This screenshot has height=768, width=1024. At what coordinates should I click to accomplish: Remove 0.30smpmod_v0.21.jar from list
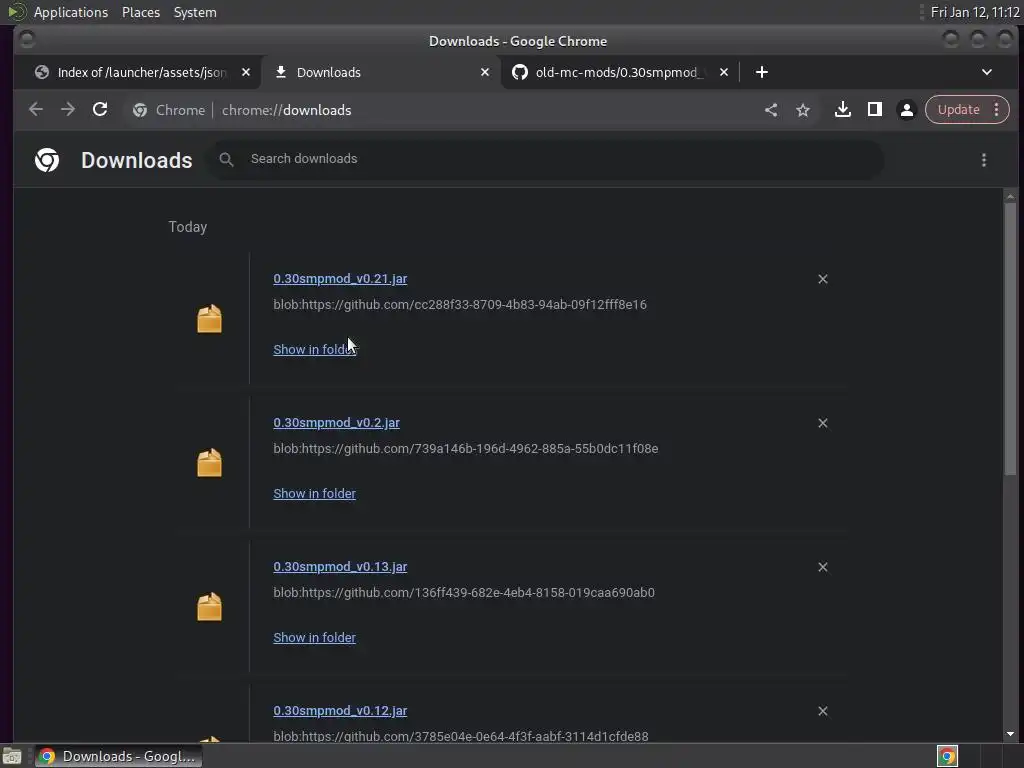[823, 279]
